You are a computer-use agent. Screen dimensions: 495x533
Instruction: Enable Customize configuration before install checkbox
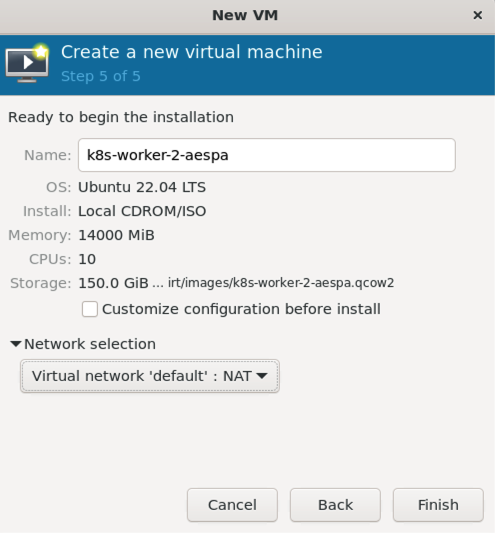click(90, 309)
